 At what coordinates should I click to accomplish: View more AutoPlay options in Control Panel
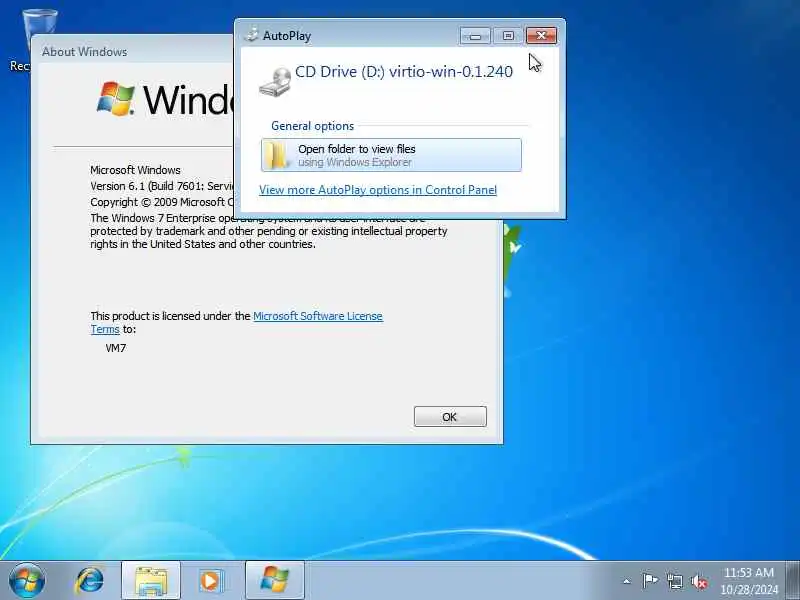click(378, 190)
